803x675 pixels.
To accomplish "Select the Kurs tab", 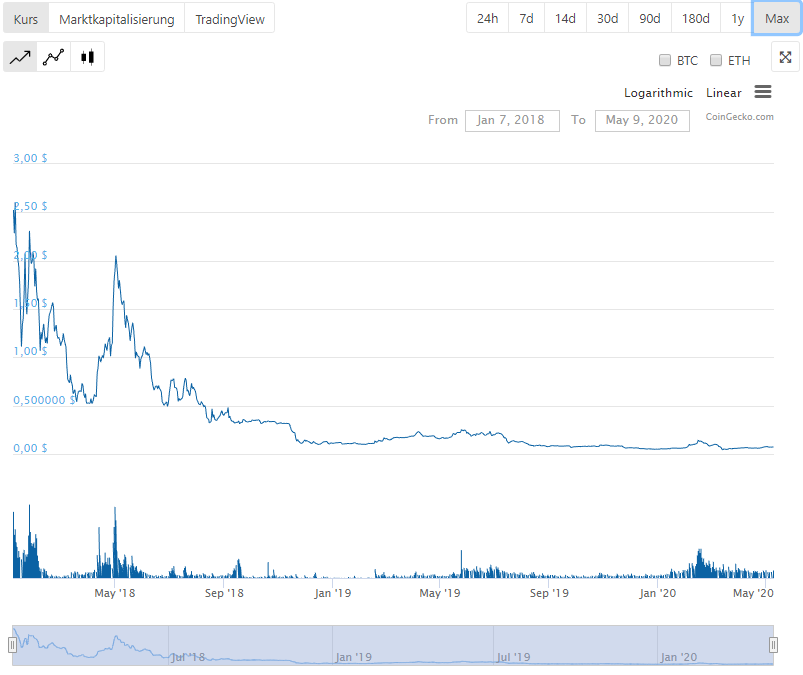I will (x=25, y=19).
